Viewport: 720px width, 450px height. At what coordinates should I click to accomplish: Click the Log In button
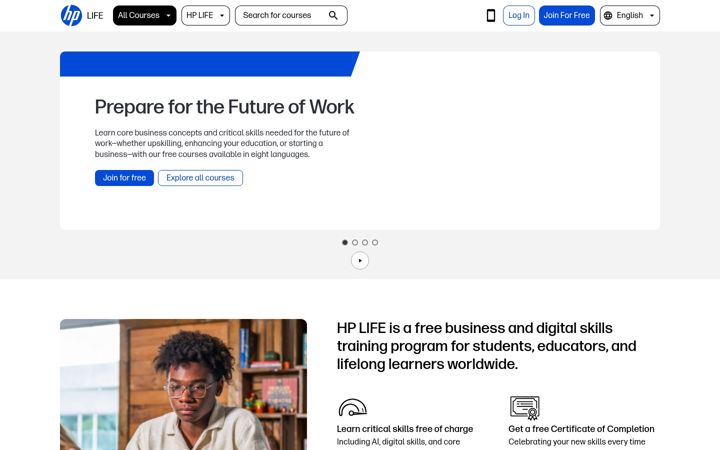click(519, 16)
